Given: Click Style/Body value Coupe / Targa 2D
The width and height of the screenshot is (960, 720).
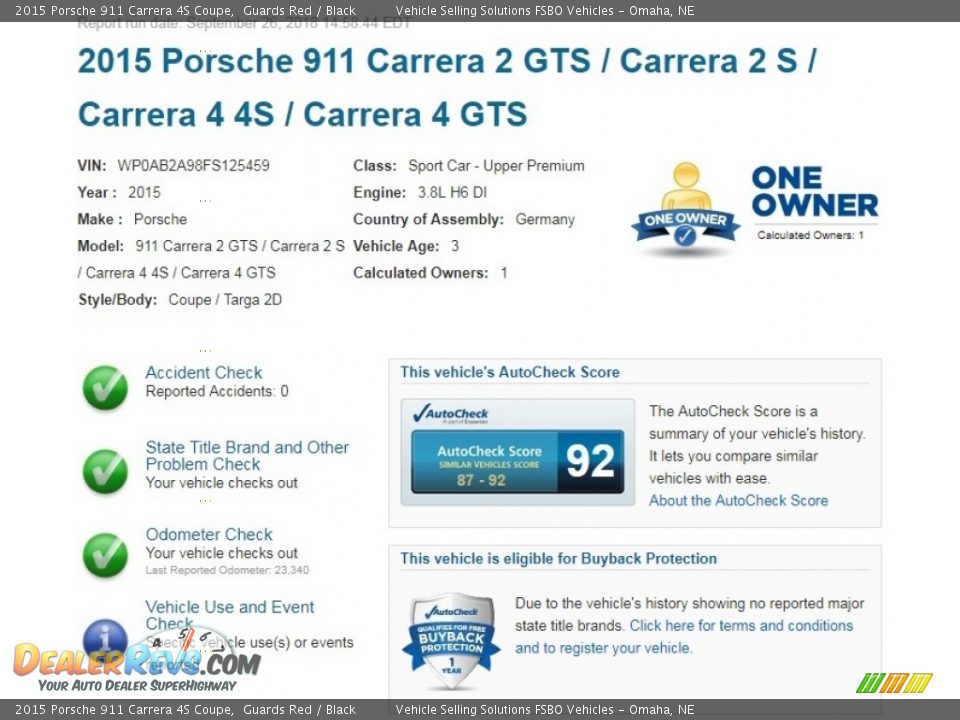Looking at the screenshot, I should 225,299.
